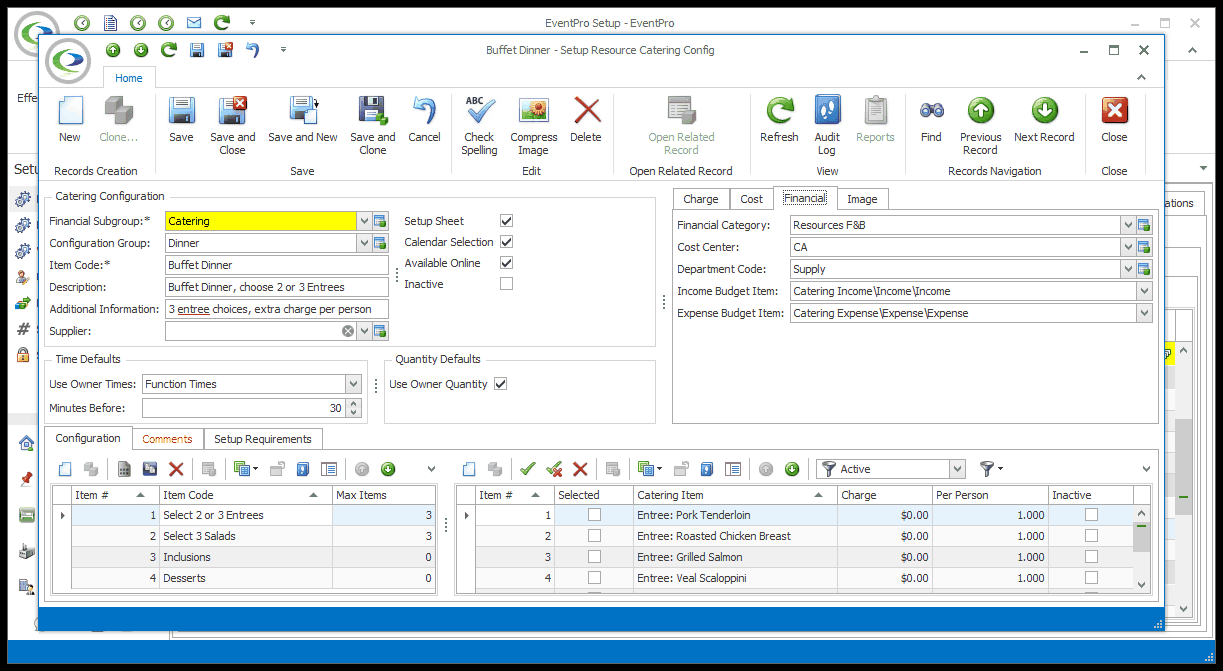Click the quick access Refresh icon in Buffet Dinner window
Screen dimensions: 1223x671
[x=169, y=50]
